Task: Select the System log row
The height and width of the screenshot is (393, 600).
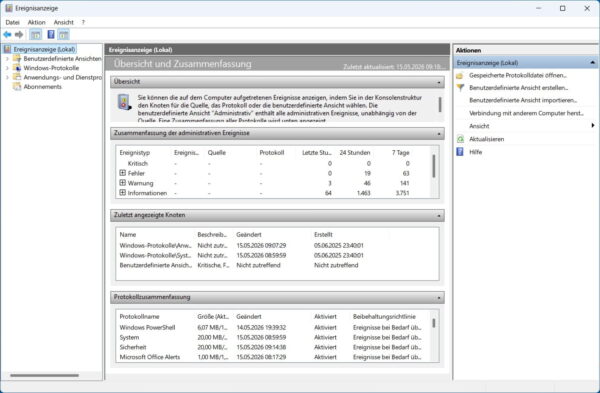Action: [272, 338]
